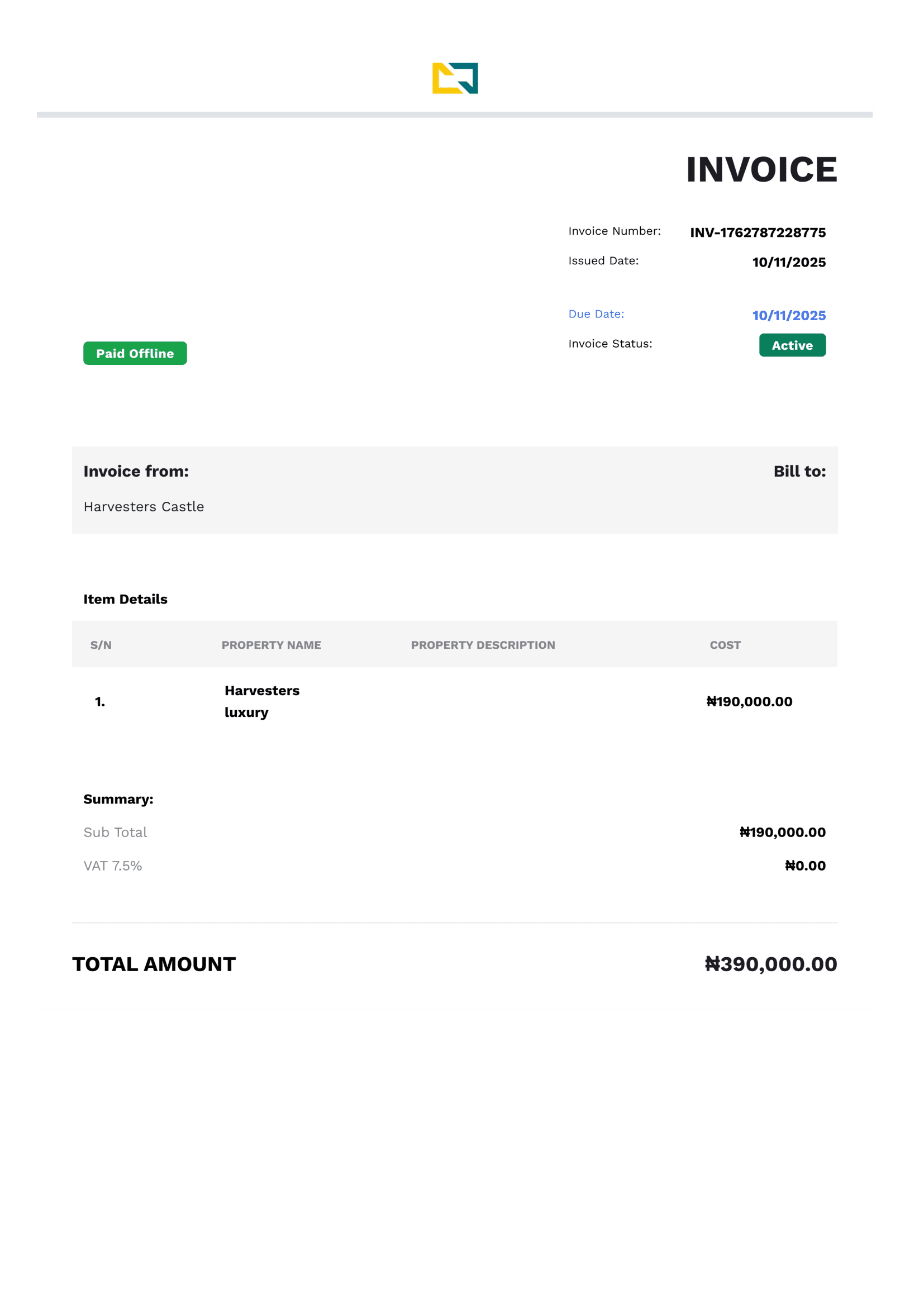This screenshot has width=924, height=1307.
Task: Select the invoice number INV-1762787228775
Action: [x=758, y=233]
